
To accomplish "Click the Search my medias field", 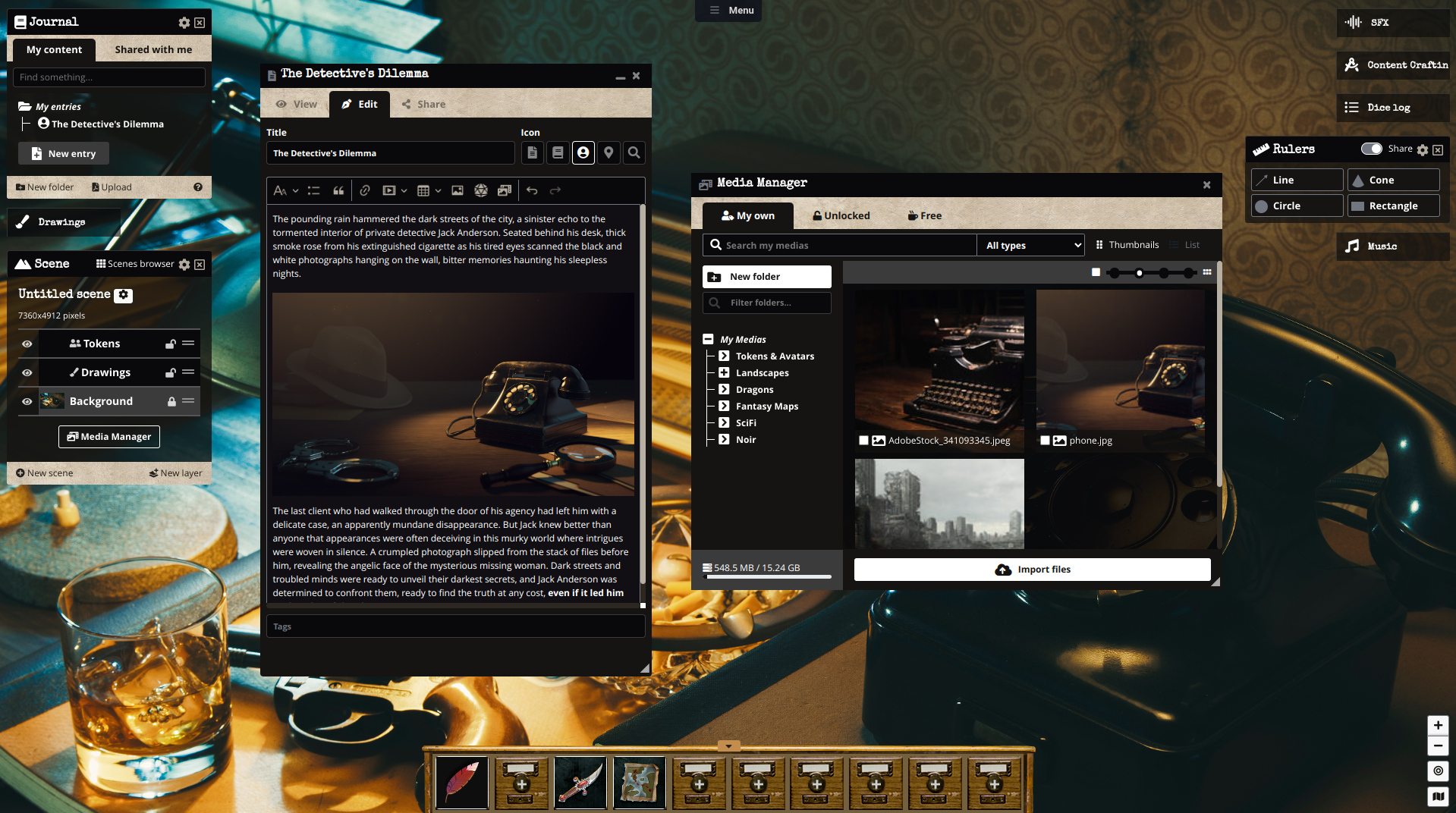I will coord(842,246).
